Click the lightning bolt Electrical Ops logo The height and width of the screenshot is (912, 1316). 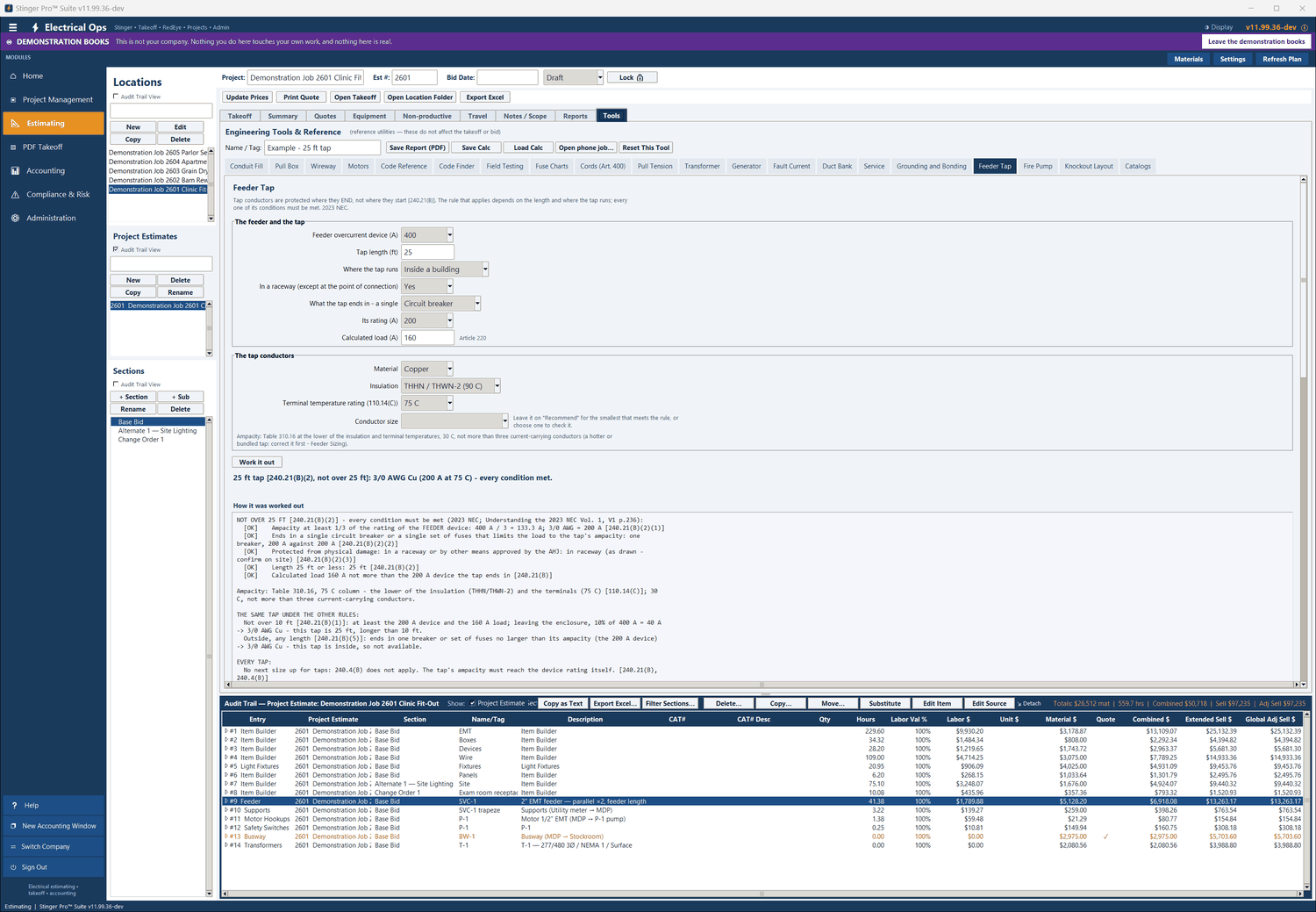pos(35,27)
